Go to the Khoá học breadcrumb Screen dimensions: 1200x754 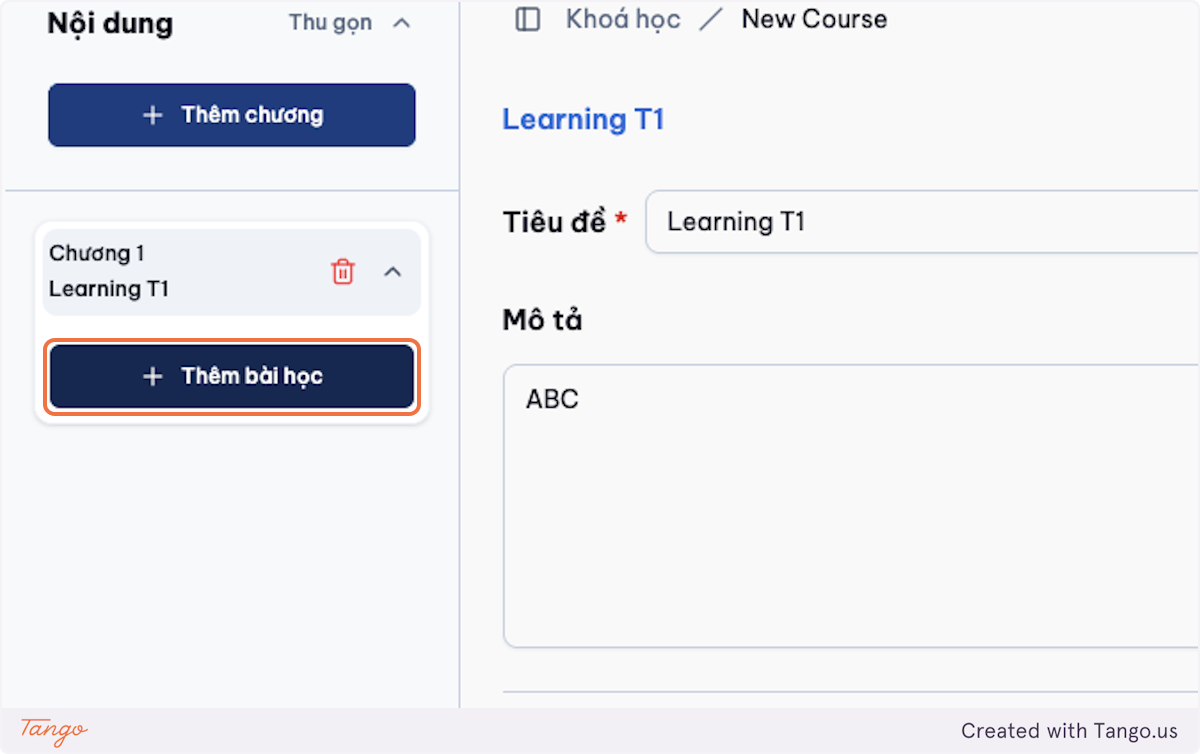(623, 19)
